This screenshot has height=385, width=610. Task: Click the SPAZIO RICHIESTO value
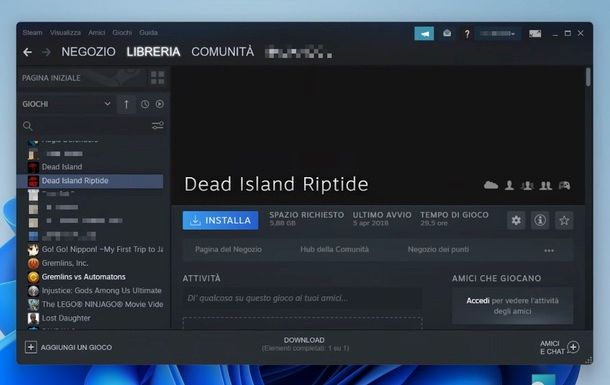click(283, 223)
